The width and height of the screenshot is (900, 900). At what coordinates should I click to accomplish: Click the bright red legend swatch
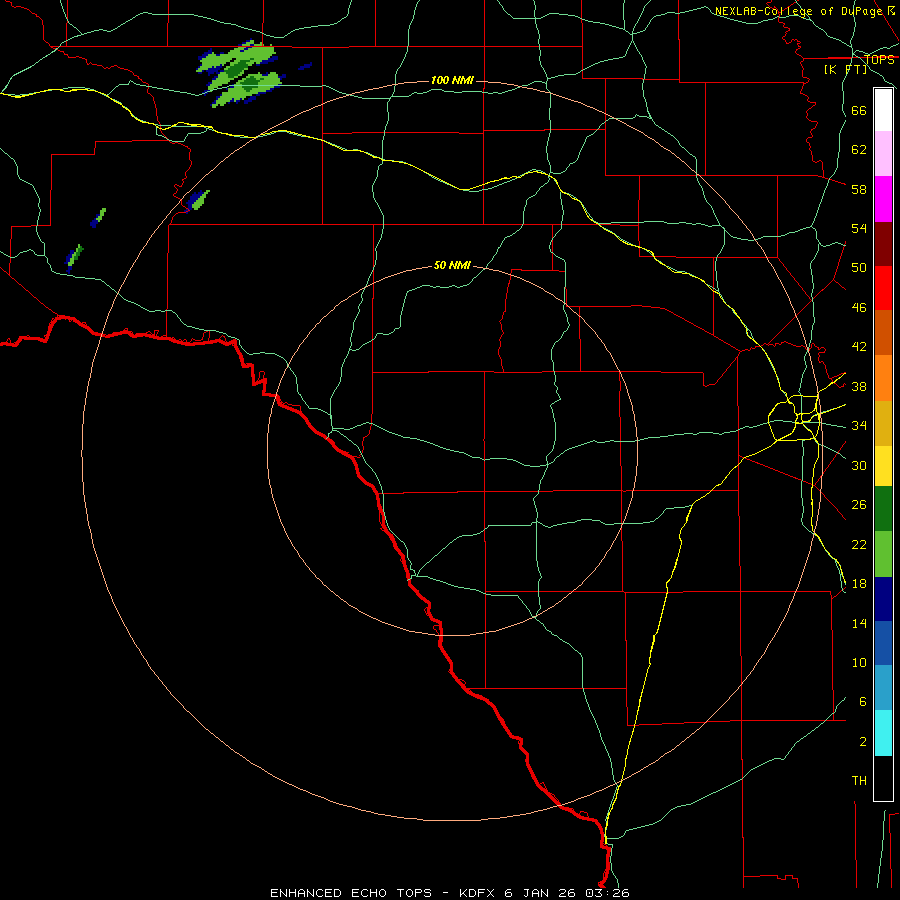883,288
